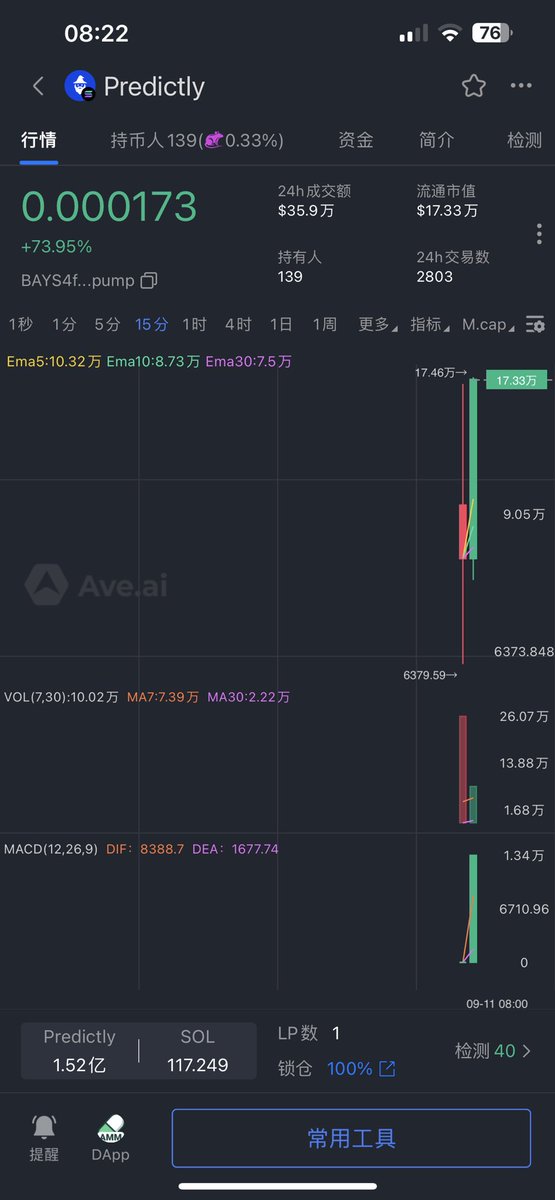Expand the 更多 timeframe dropdown
Screen dimensions: 555x1200
pyautogui.click(x=377, y=324)
